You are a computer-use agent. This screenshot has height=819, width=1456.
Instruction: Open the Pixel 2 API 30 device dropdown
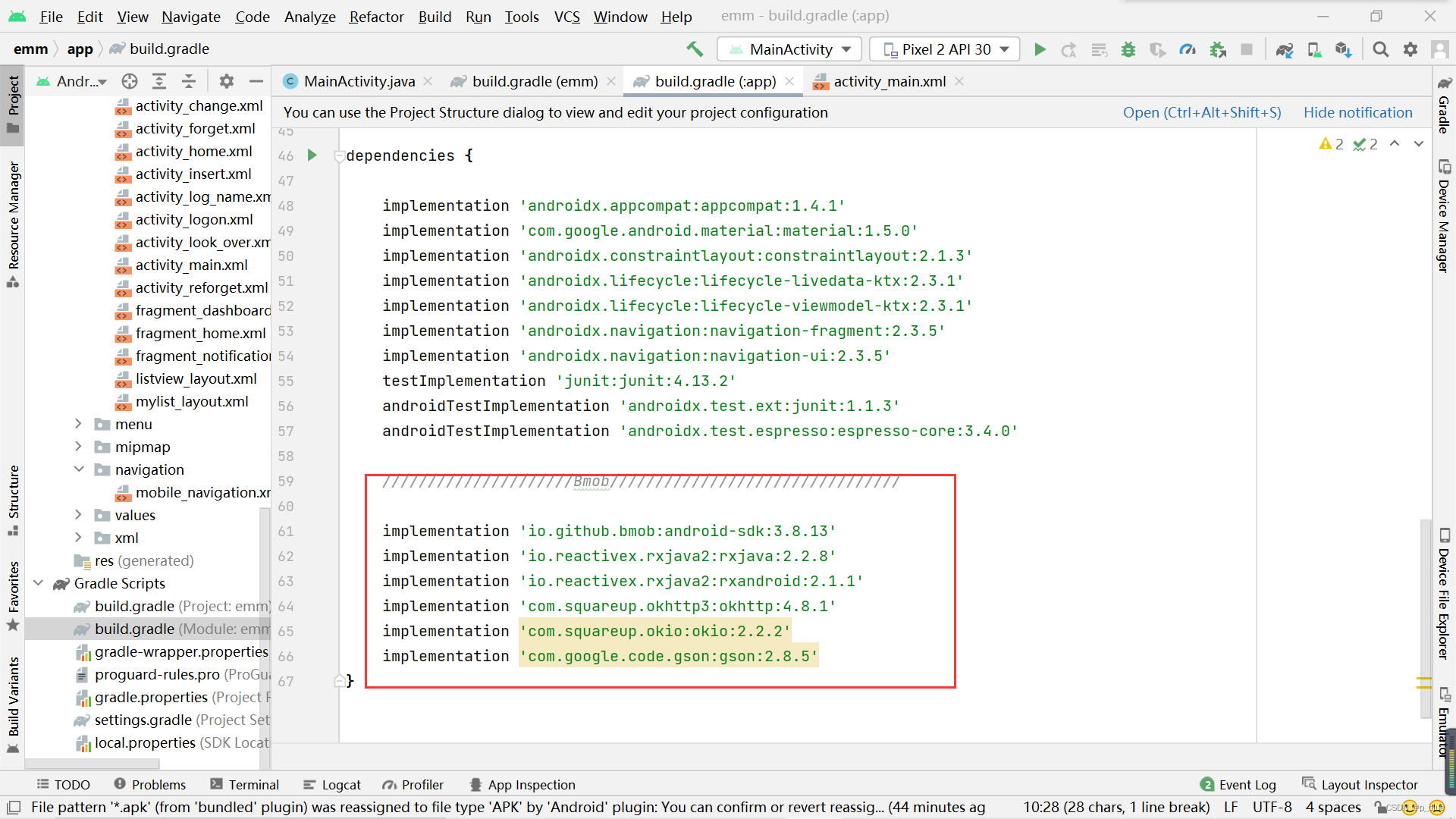pyautogui.click(x=945, y=49)
